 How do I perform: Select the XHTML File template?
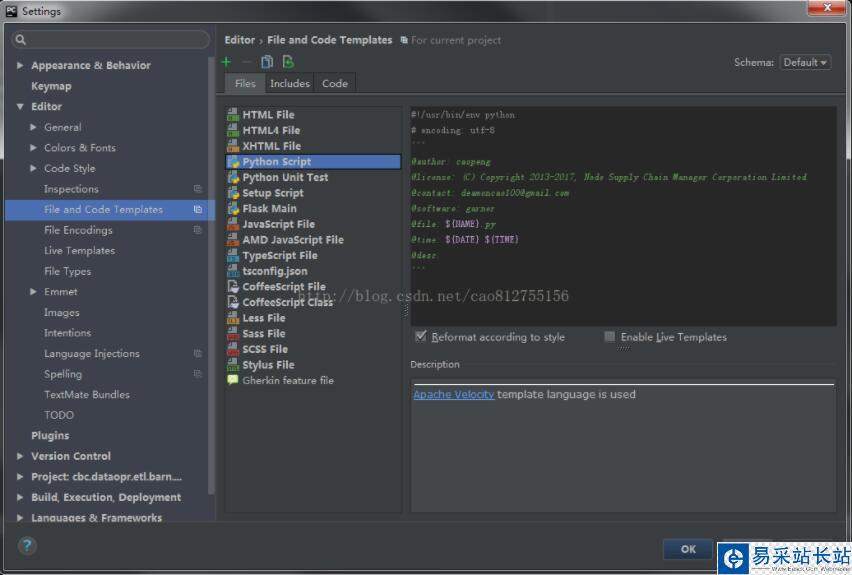[x=313, y=146]
